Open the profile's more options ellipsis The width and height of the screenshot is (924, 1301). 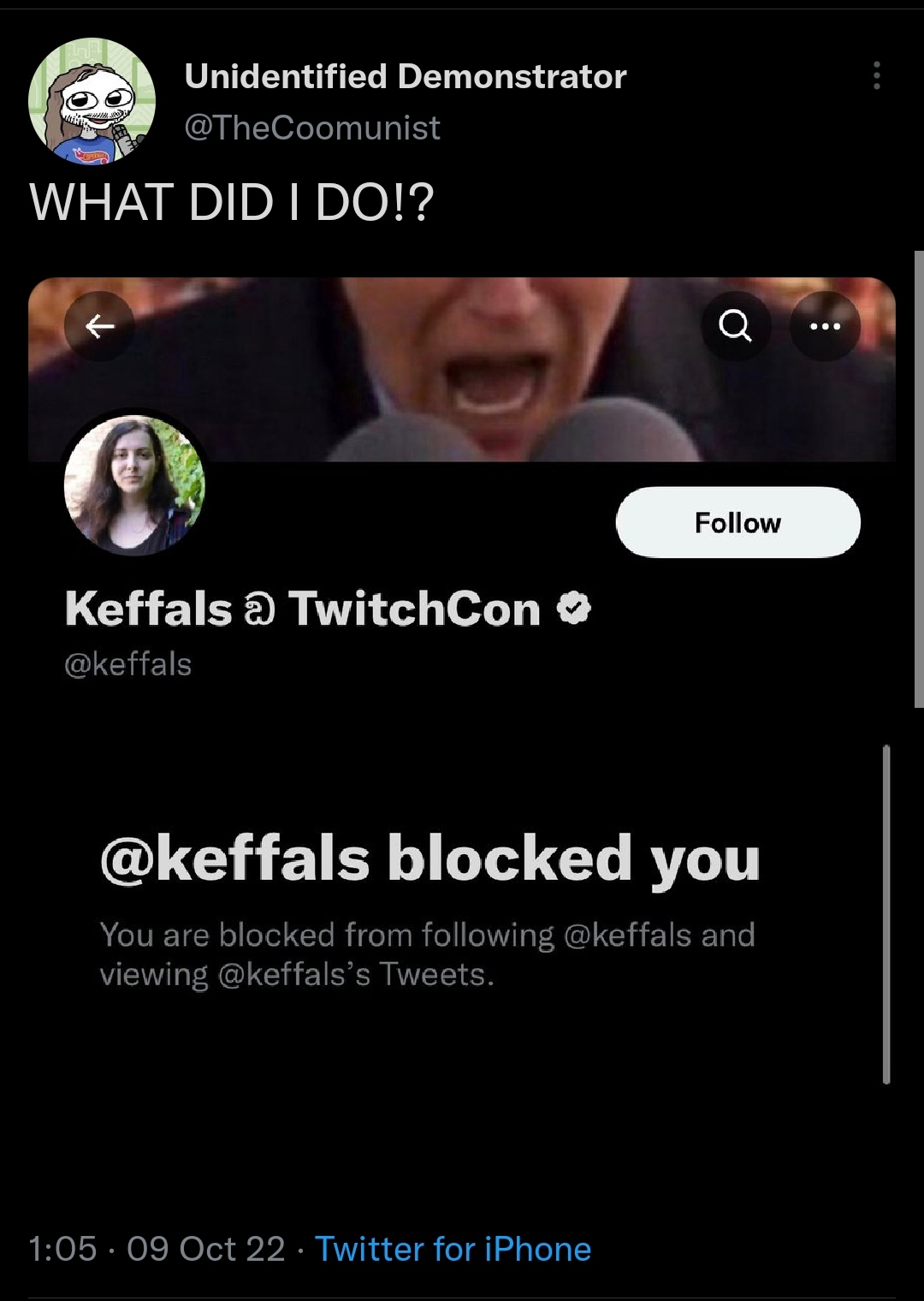pos(825,326)
